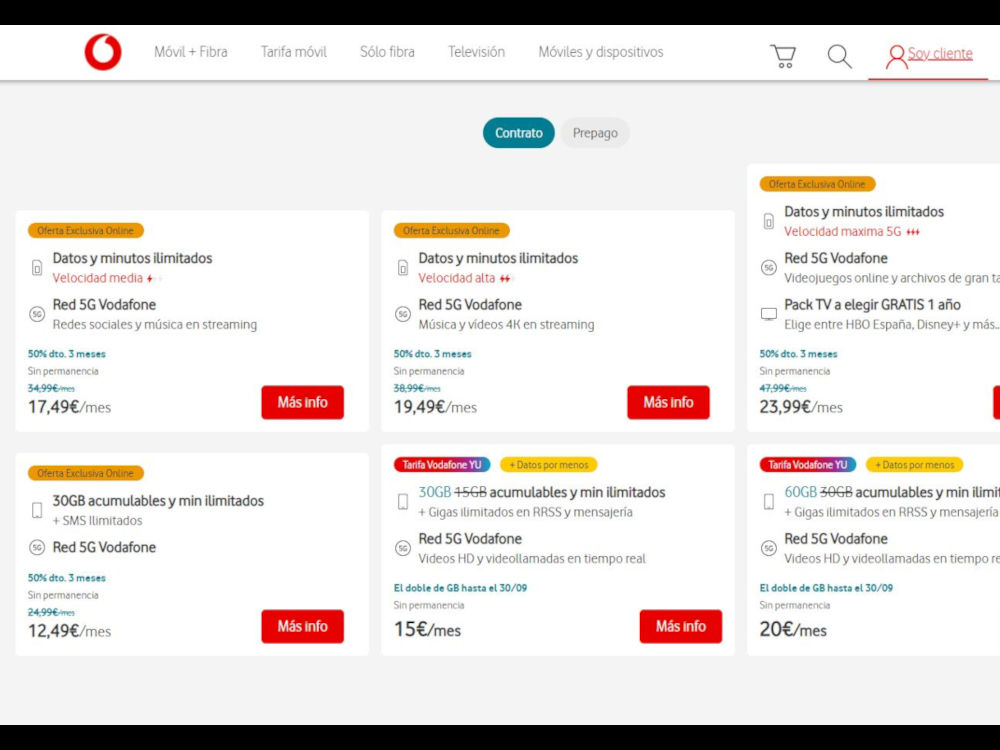Click SIM icon in 19,49€ plan card
The height and width of the screenshot is (750, 1000).
(402, 267)
